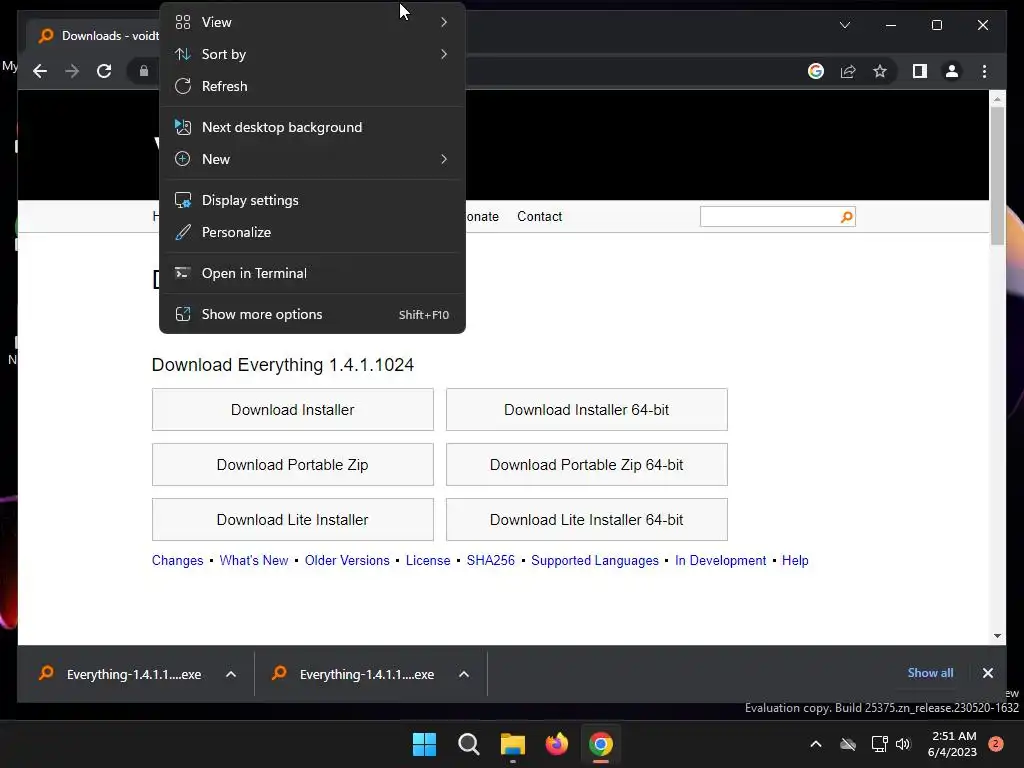1024x768 pixels.
Task: Open first Everything-1.4.1.1 exe download
Action: coord(134,674)
